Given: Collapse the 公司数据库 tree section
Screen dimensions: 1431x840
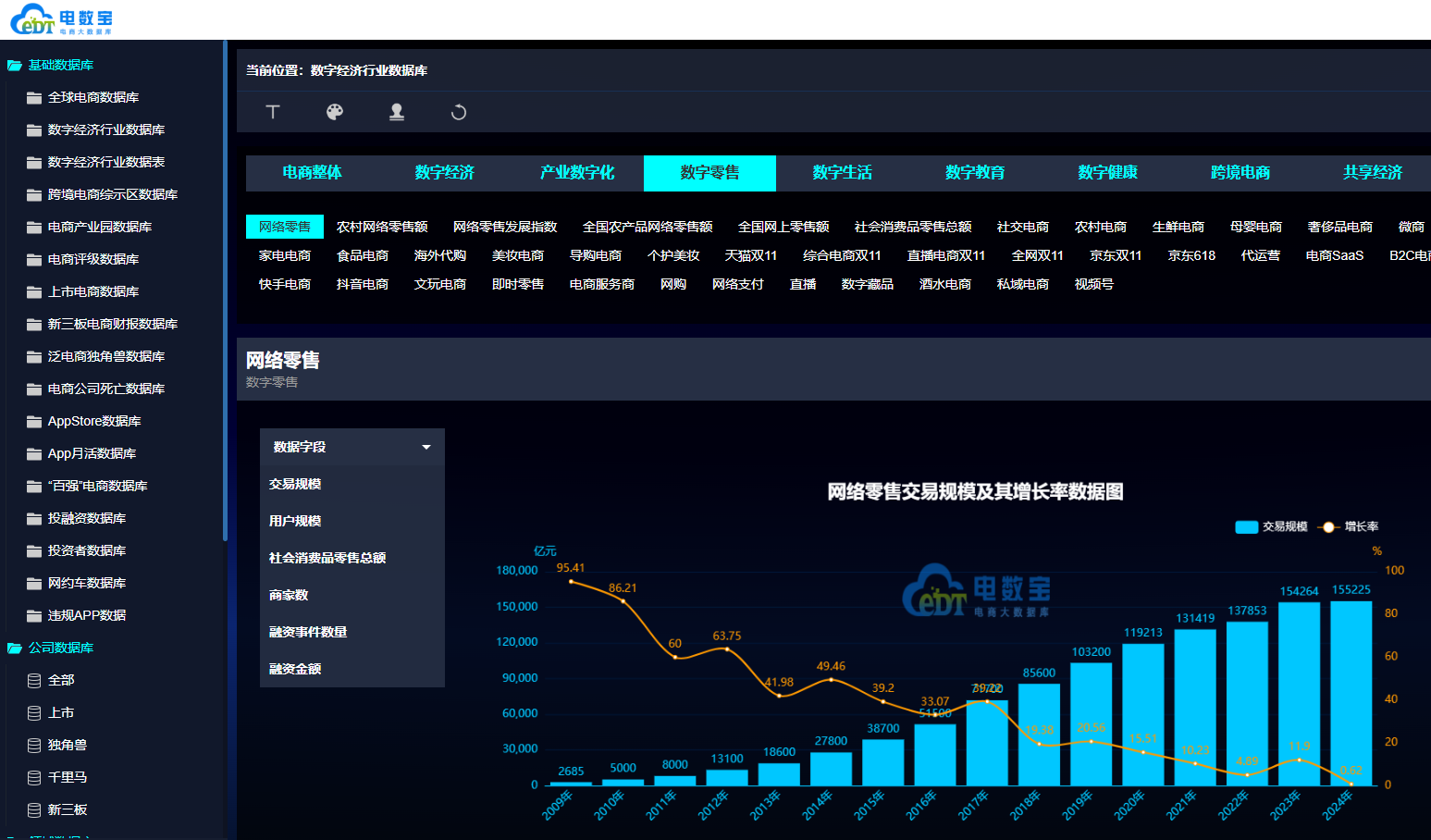Looking at the screenshot, I should [15, 649].
